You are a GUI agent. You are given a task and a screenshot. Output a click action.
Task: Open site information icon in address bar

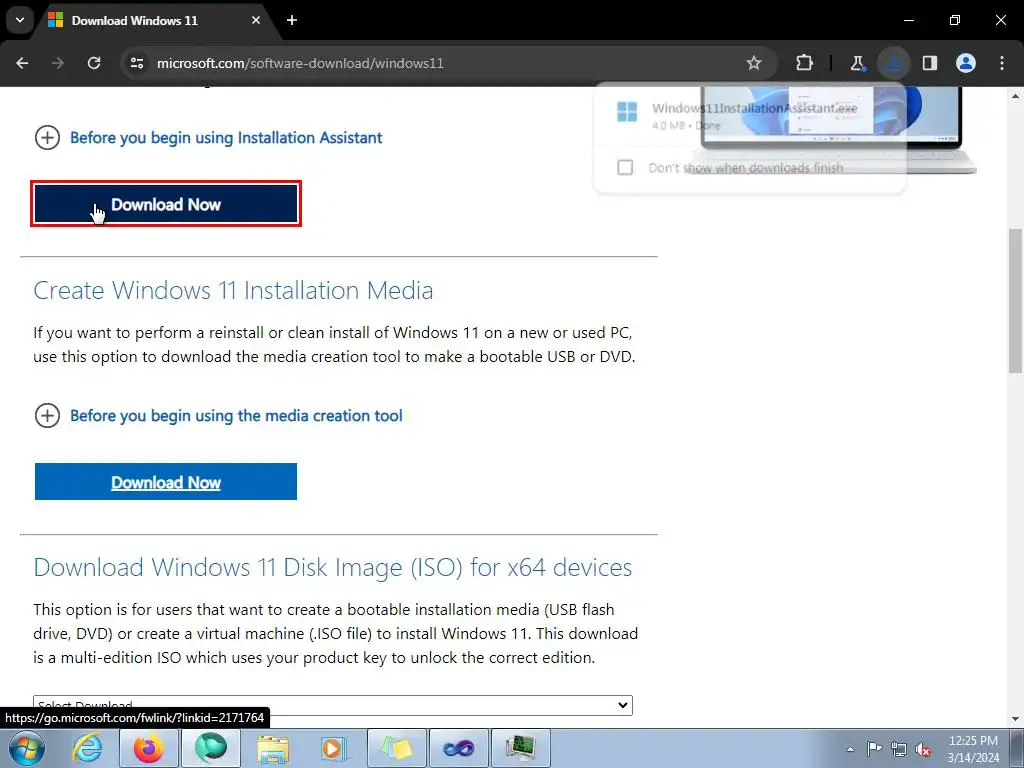(x=137, y=63)
